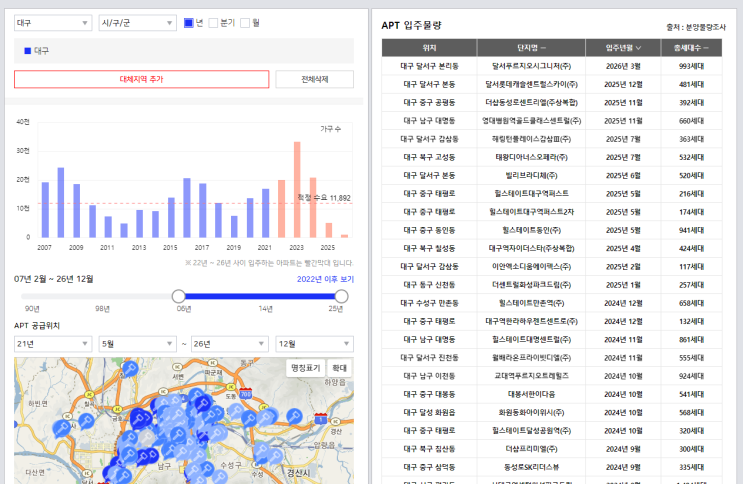Image resolution: width=743 pixels, height=484 pixels.
Task: Sort table by 입주년월 arrow
Action: click(639, 48)
